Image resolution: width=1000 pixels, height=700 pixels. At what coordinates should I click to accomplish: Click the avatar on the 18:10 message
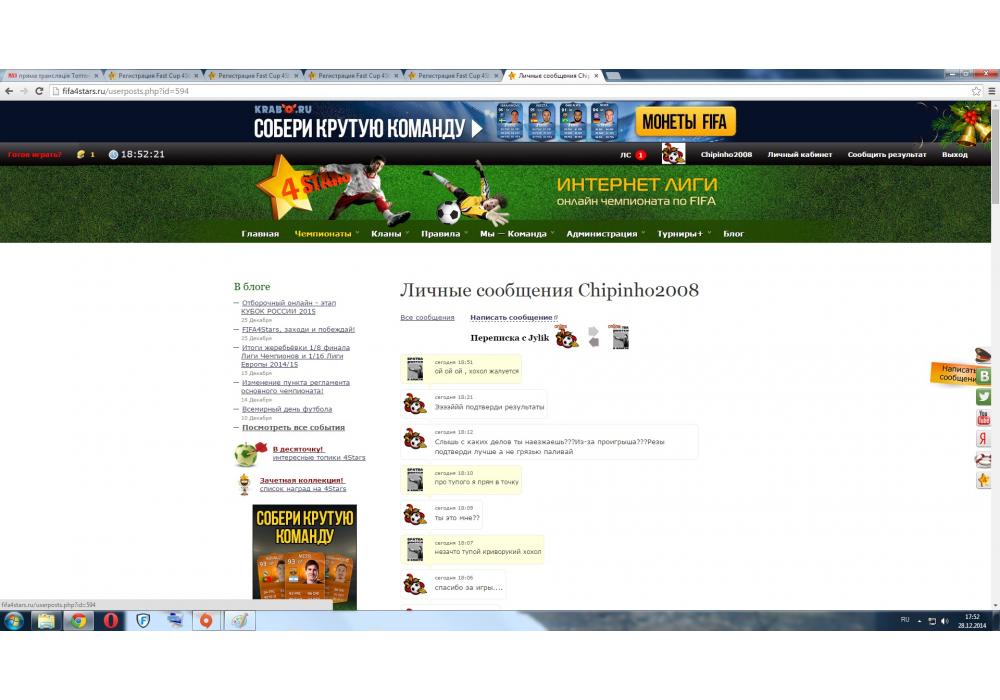click(415, 479)
